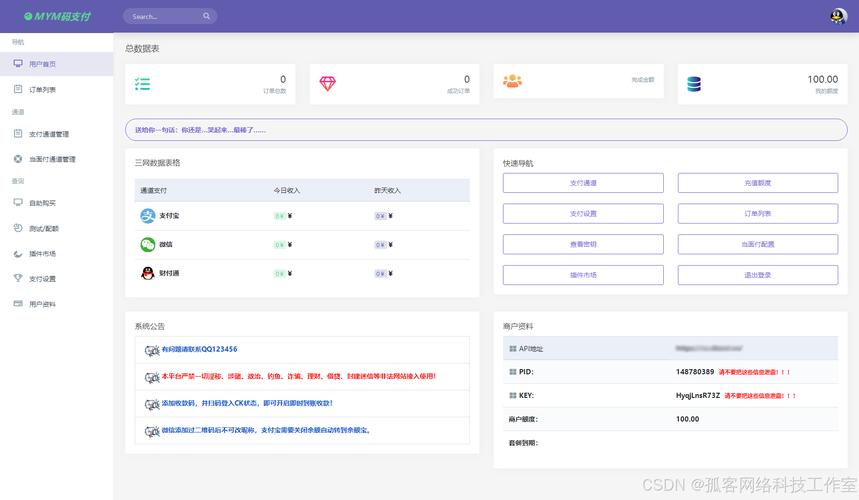Click the lifebuoy icon beside 当面付通道管理
Screen dimensions: 859x500
click(x=18, y=159)
